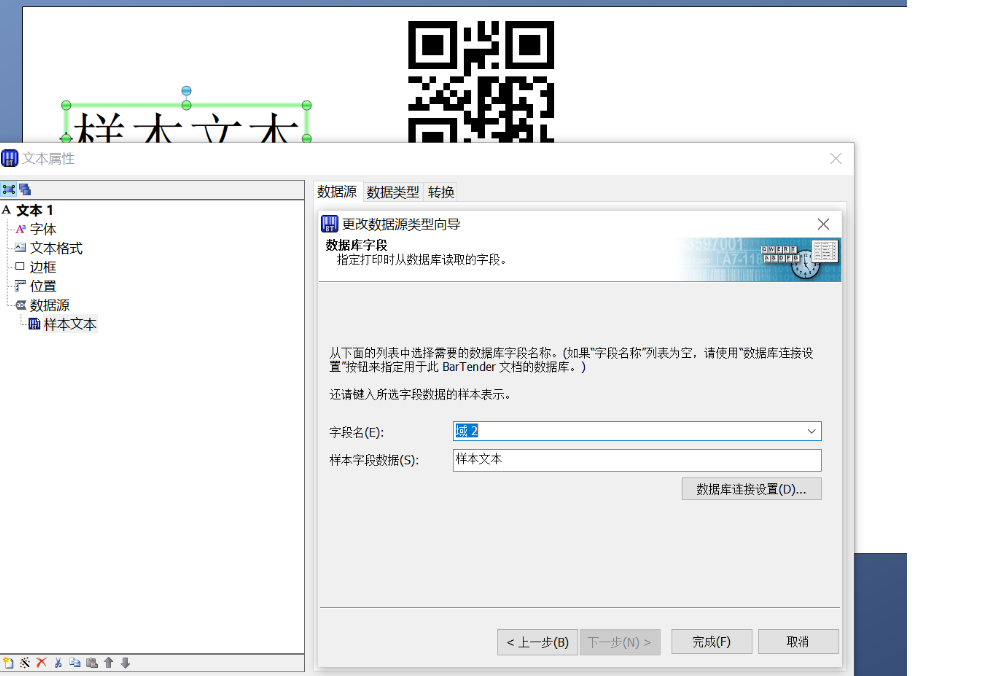Select 边框 border node in tree
Viewport: 983px width, 676px height.
point(43,267)
